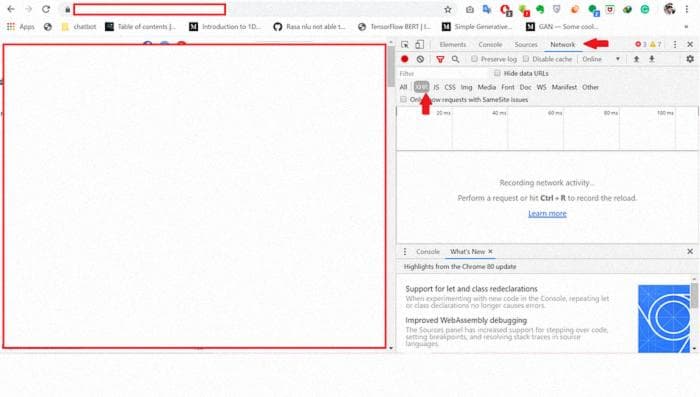Switch to the Elements tab
Screen dimensions: 700x397
pyautogui.click(x=452, y=45)
